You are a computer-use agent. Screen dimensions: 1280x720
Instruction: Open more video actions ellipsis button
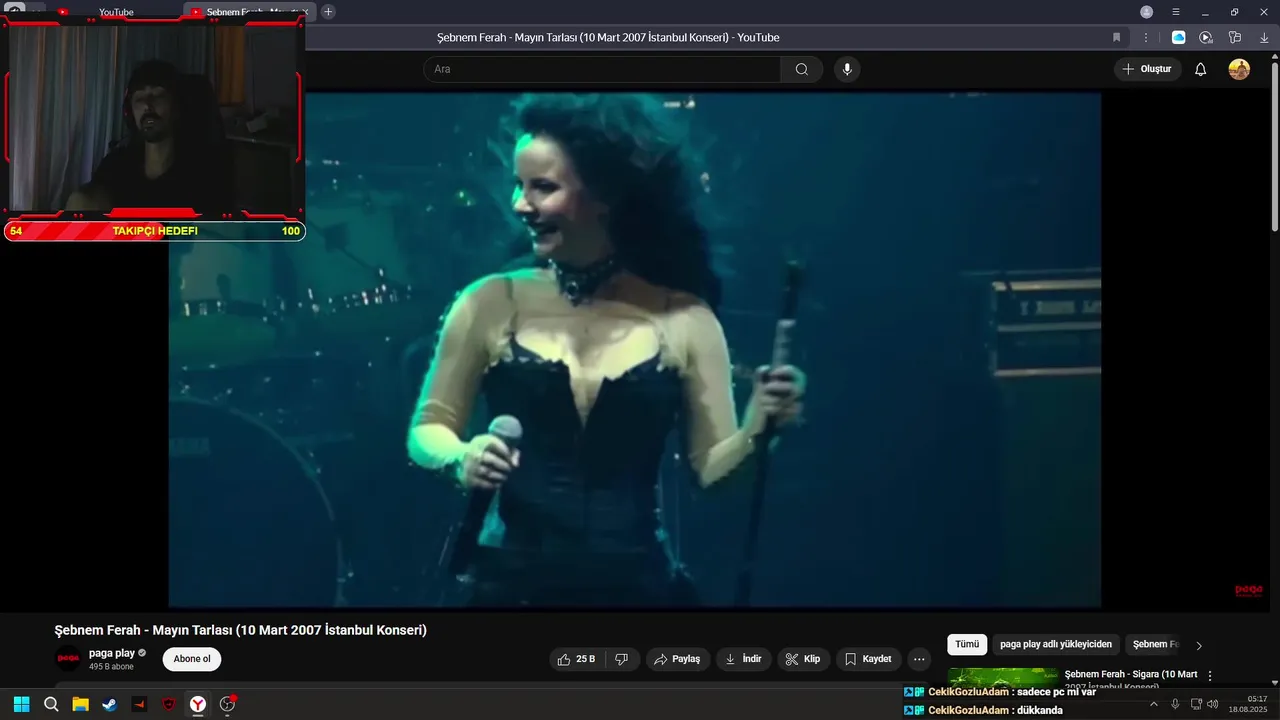919,659
